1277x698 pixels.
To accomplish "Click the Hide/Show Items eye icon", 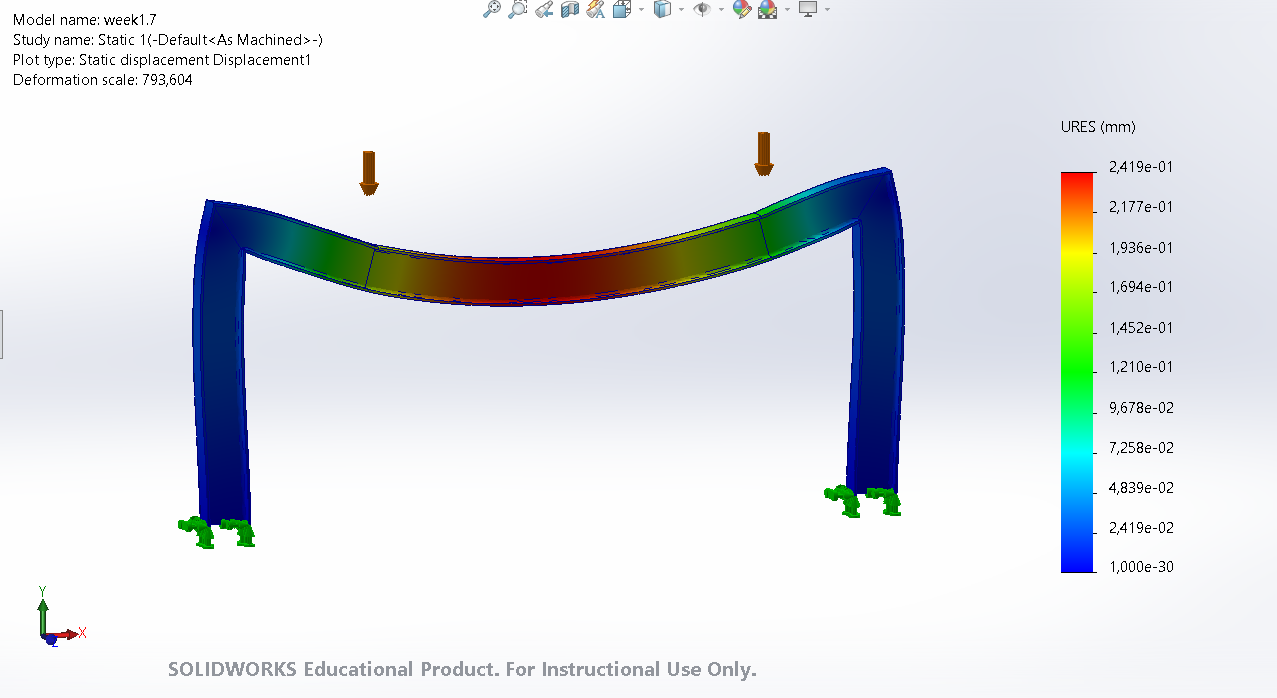I will click(x=702, y=9).
